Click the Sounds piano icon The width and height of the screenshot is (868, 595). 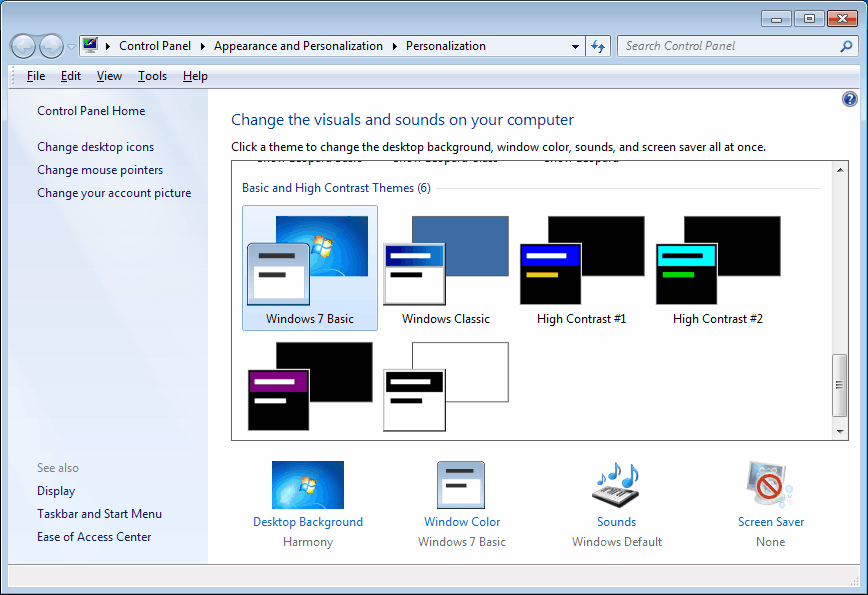pyautogui.click(x=616, y=485)
